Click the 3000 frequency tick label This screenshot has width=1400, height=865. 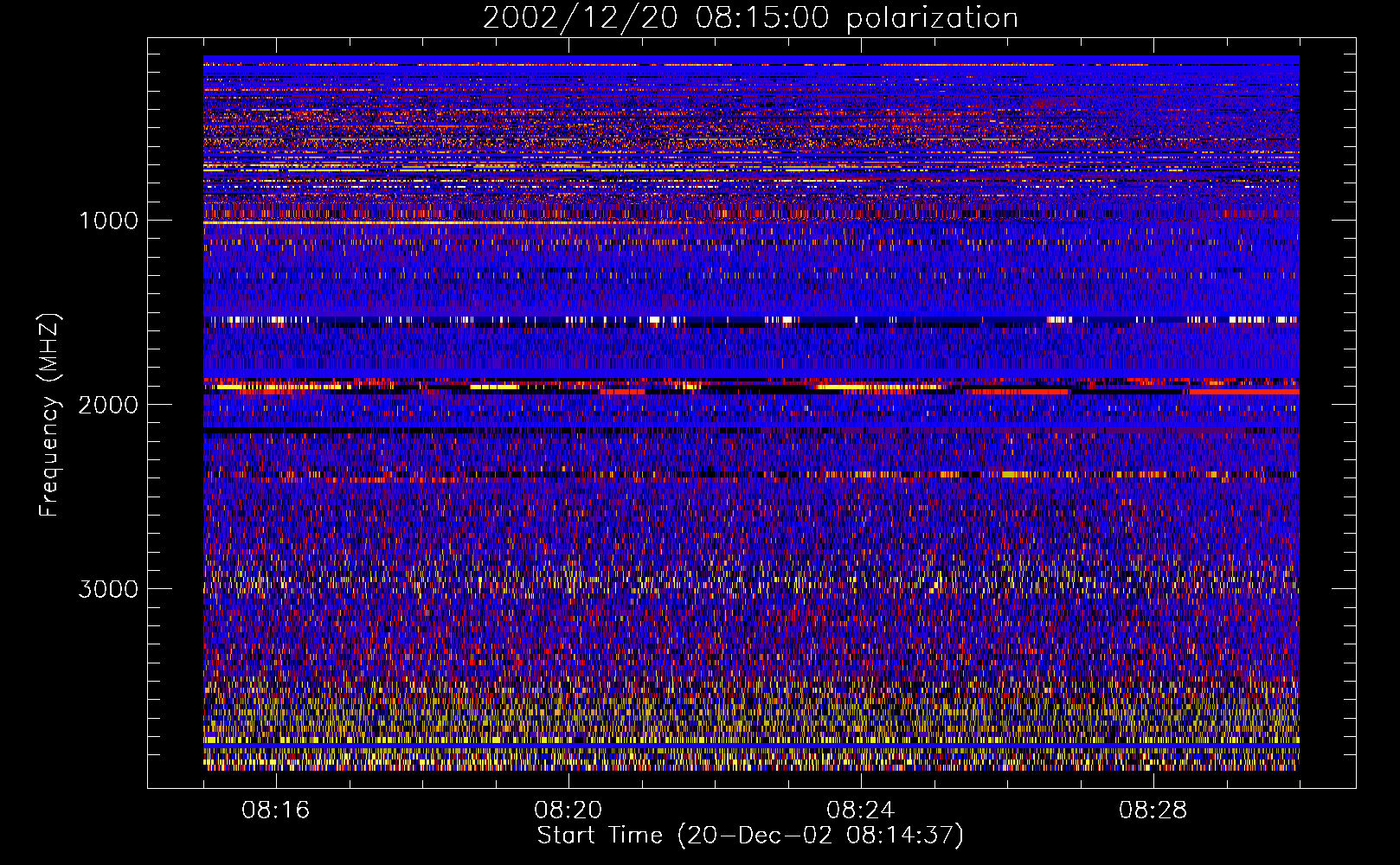[108, 589]
